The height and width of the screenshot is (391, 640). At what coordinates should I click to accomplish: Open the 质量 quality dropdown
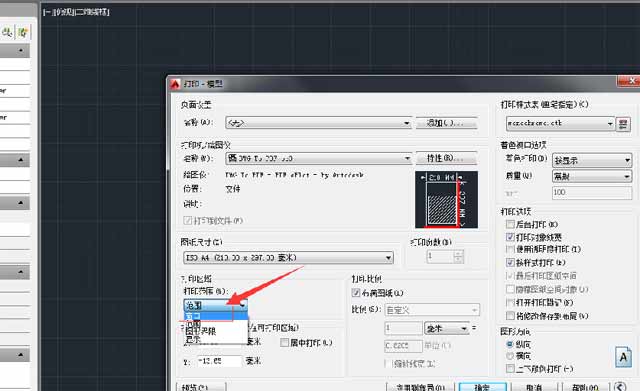(592, 176)
